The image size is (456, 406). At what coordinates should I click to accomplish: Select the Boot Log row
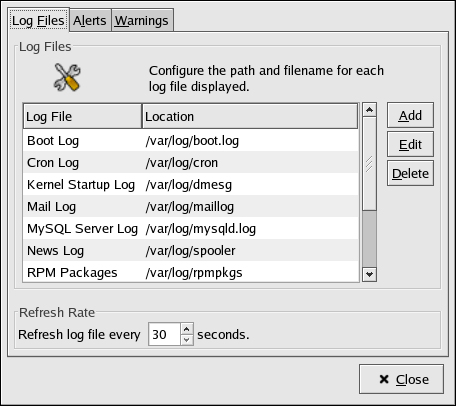click(x=191, y=141)
